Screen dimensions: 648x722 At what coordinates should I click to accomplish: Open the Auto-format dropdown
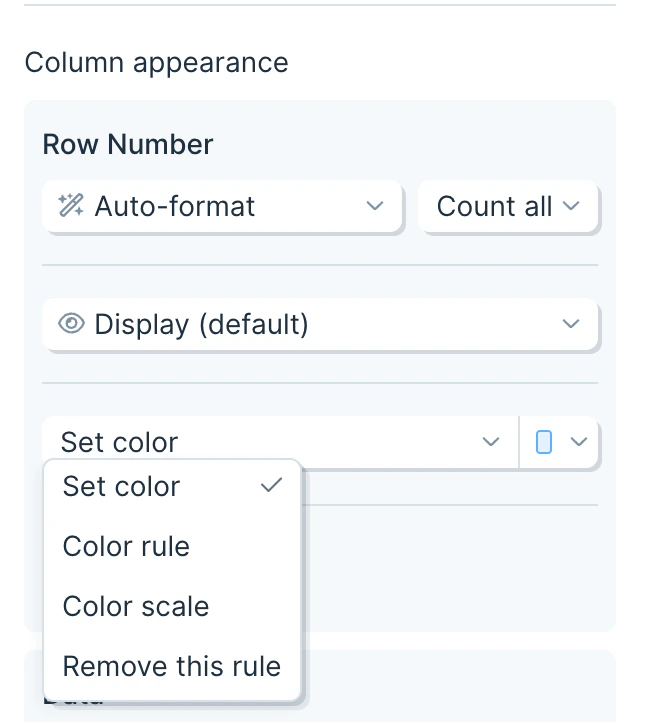222,207
